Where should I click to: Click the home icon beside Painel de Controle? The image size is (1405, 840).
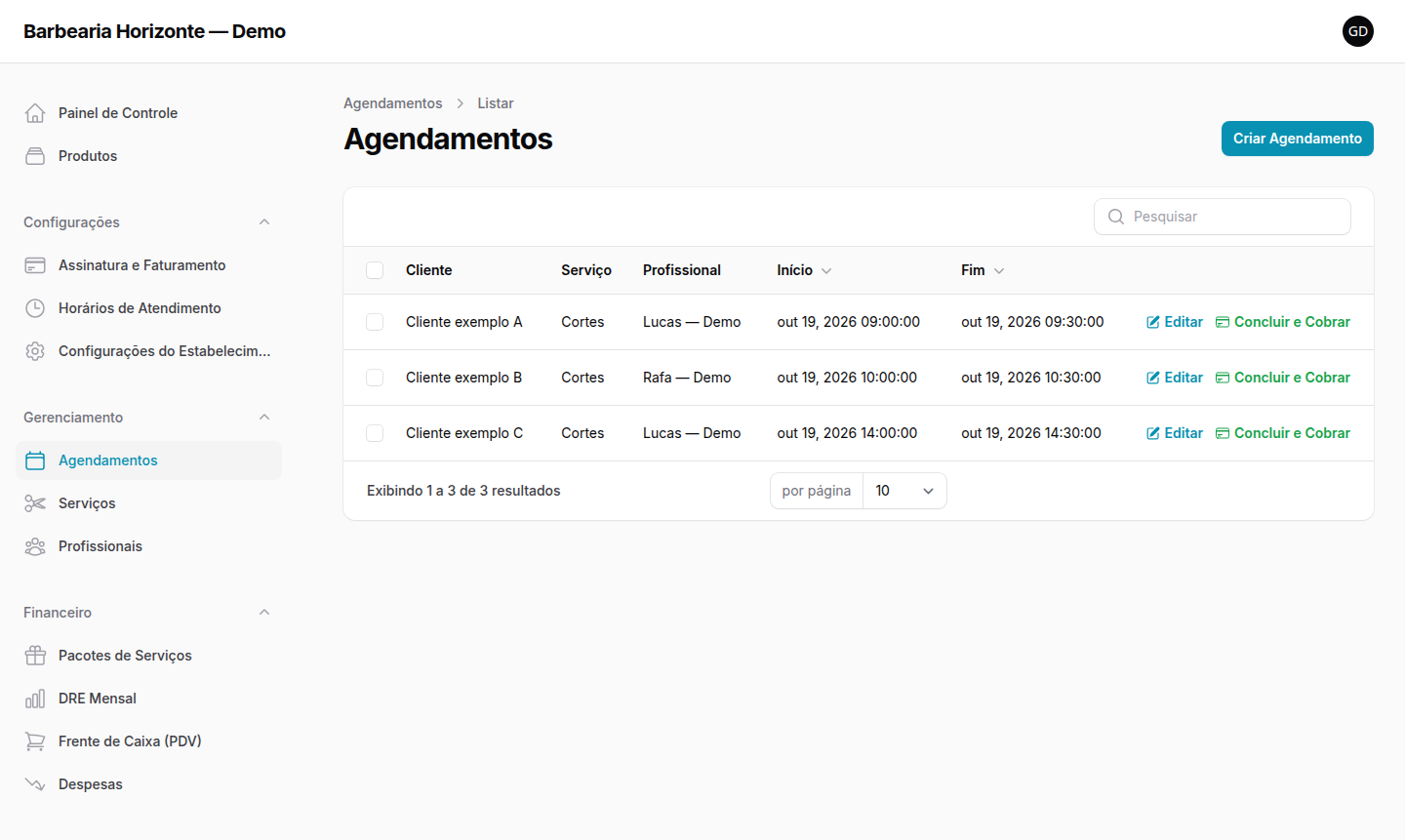click(x=35, y=113)
